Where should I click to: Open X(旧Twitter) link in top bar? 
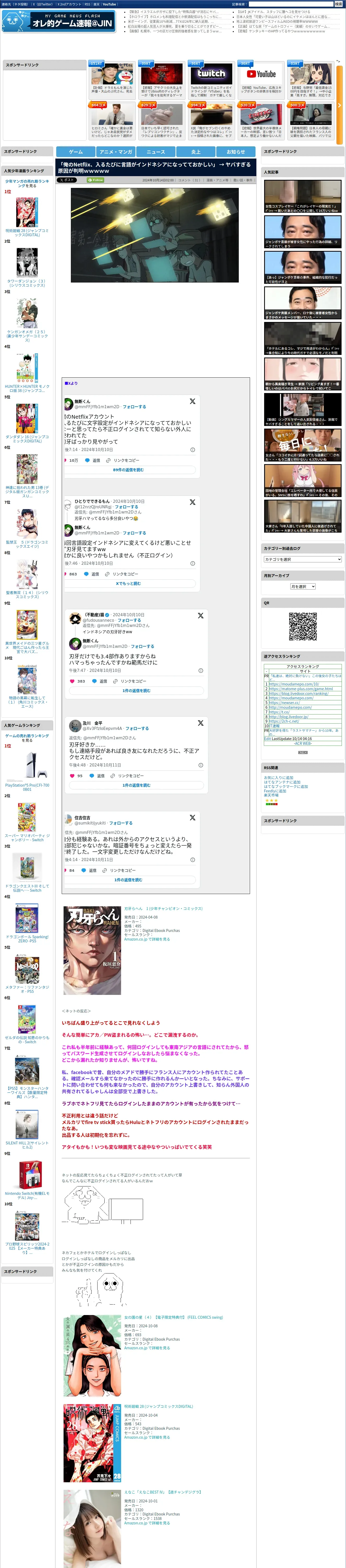(43, 4)
